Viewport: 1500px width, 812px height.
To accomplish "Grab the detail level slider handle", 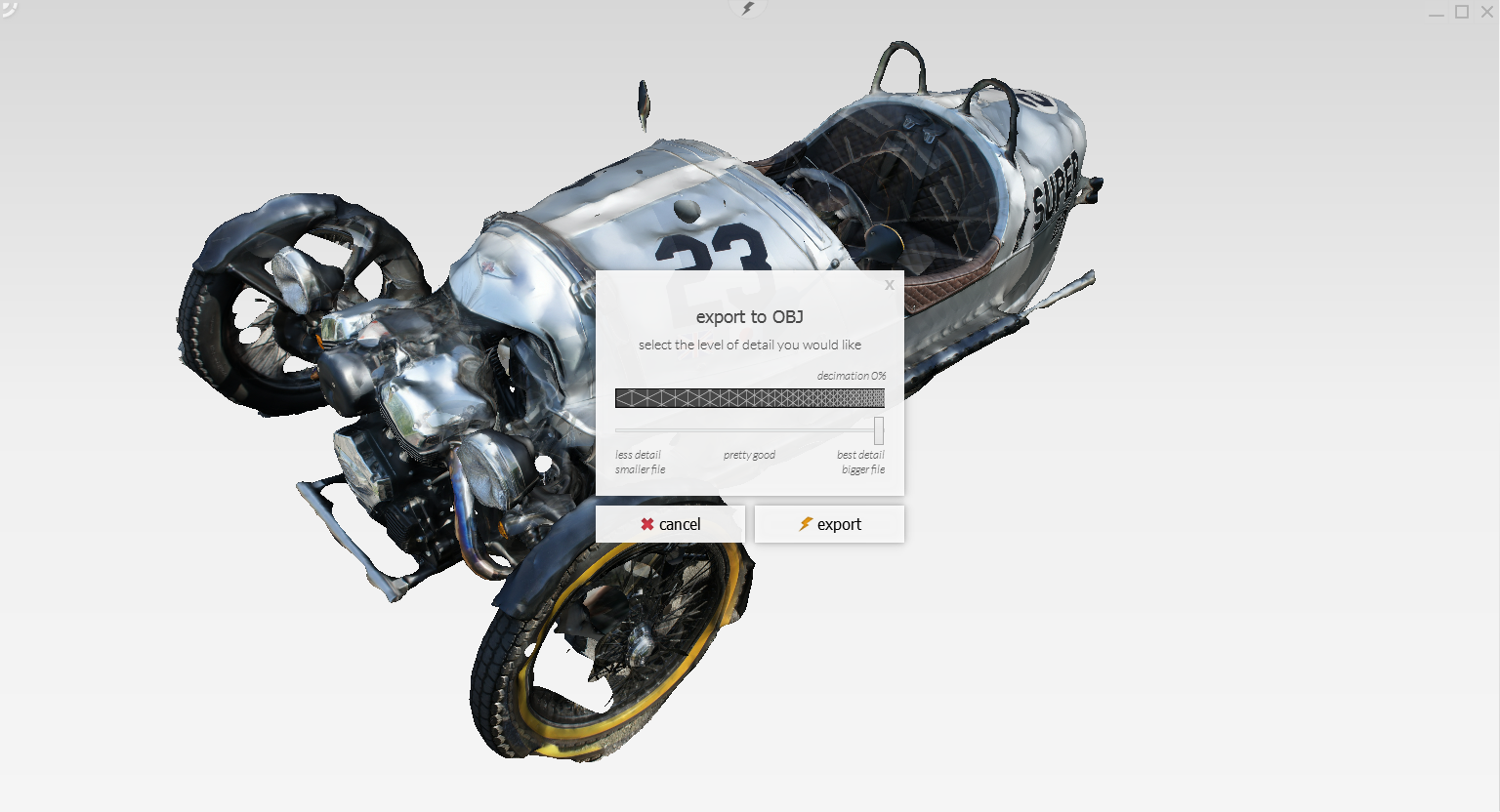I will (879, 430).
